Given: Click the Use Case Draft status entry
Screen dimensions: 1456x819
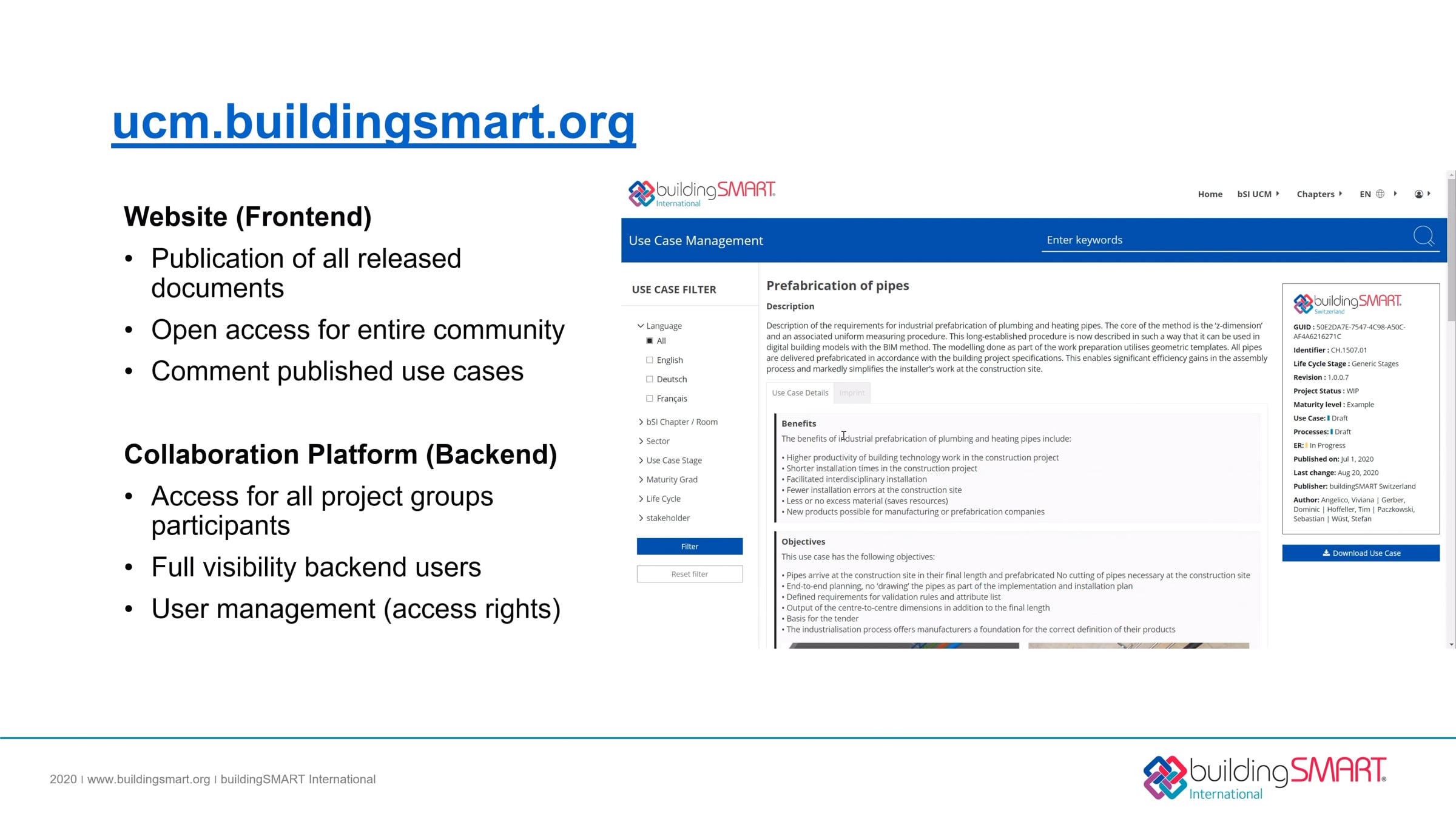Looking at the screenshot, I should [1320, 419].
